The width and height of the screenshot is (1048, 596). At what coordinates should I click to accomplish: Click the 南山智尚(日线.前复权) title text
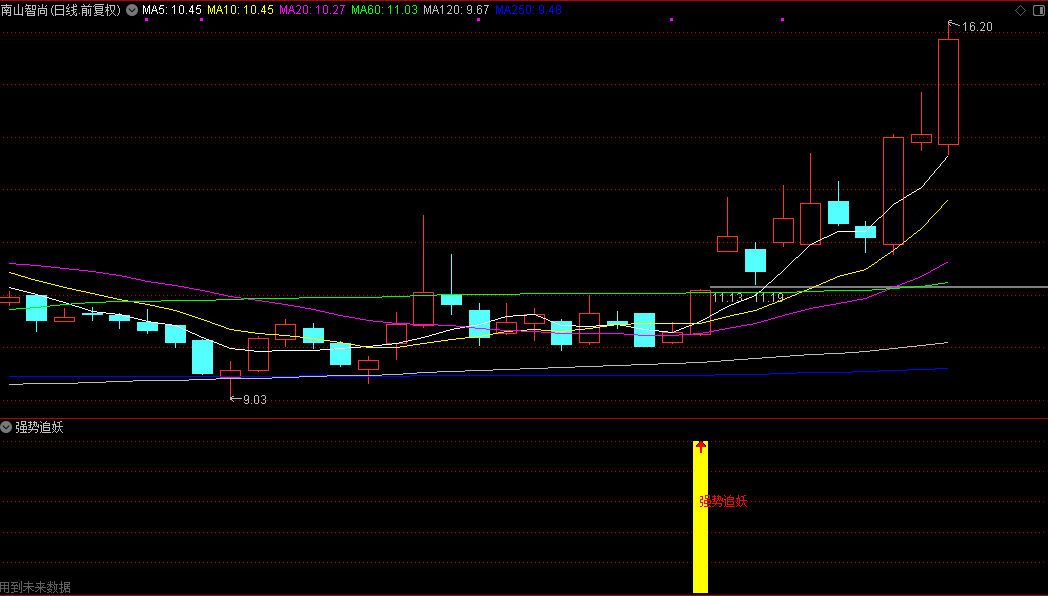point(61,10)
